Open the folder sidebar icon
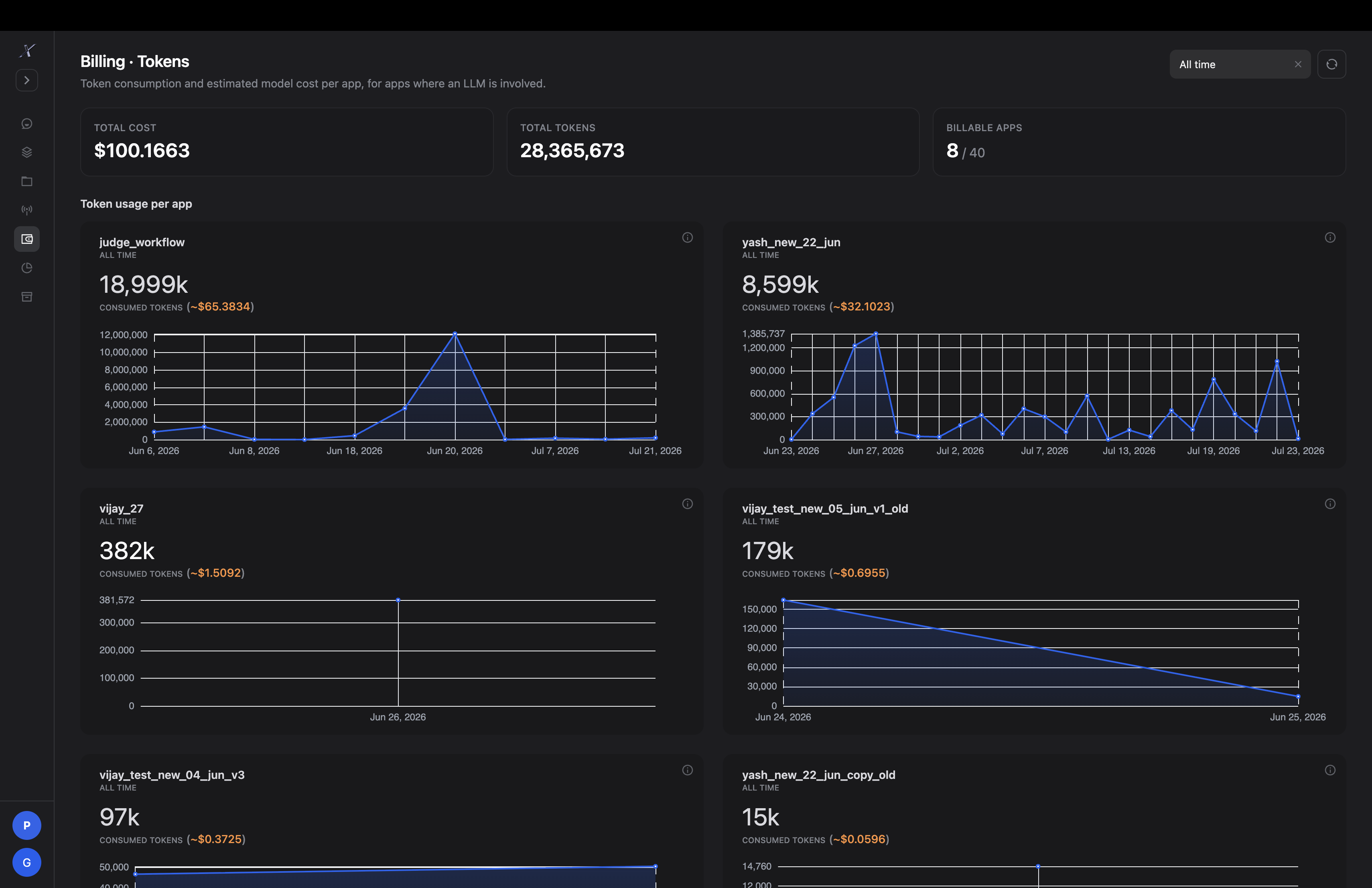Viewport: 1372px width, 888px height. click(26, 182)
